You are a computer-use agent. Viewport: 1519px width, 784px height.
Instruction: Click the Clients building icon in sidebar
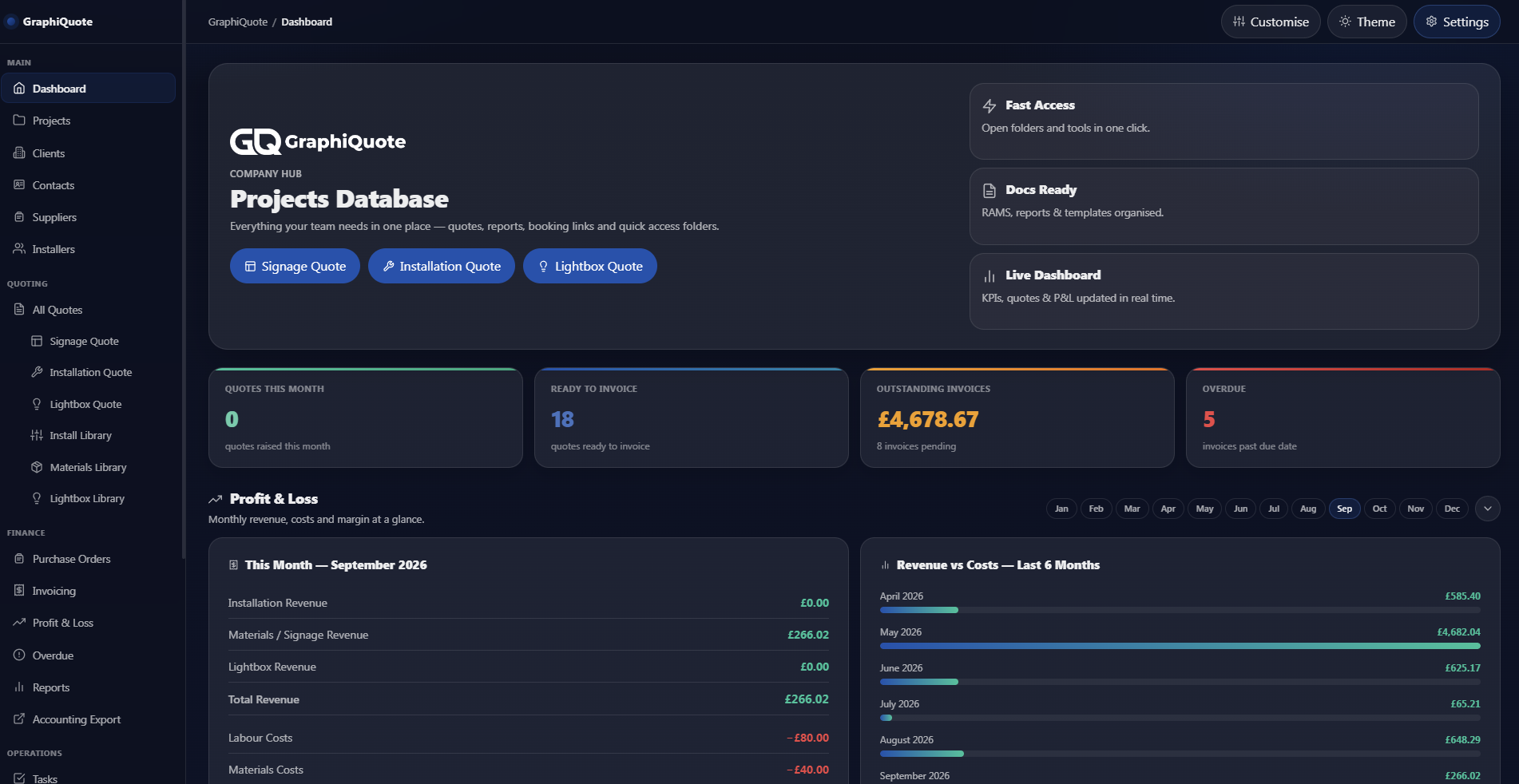(x=19, y=153)
